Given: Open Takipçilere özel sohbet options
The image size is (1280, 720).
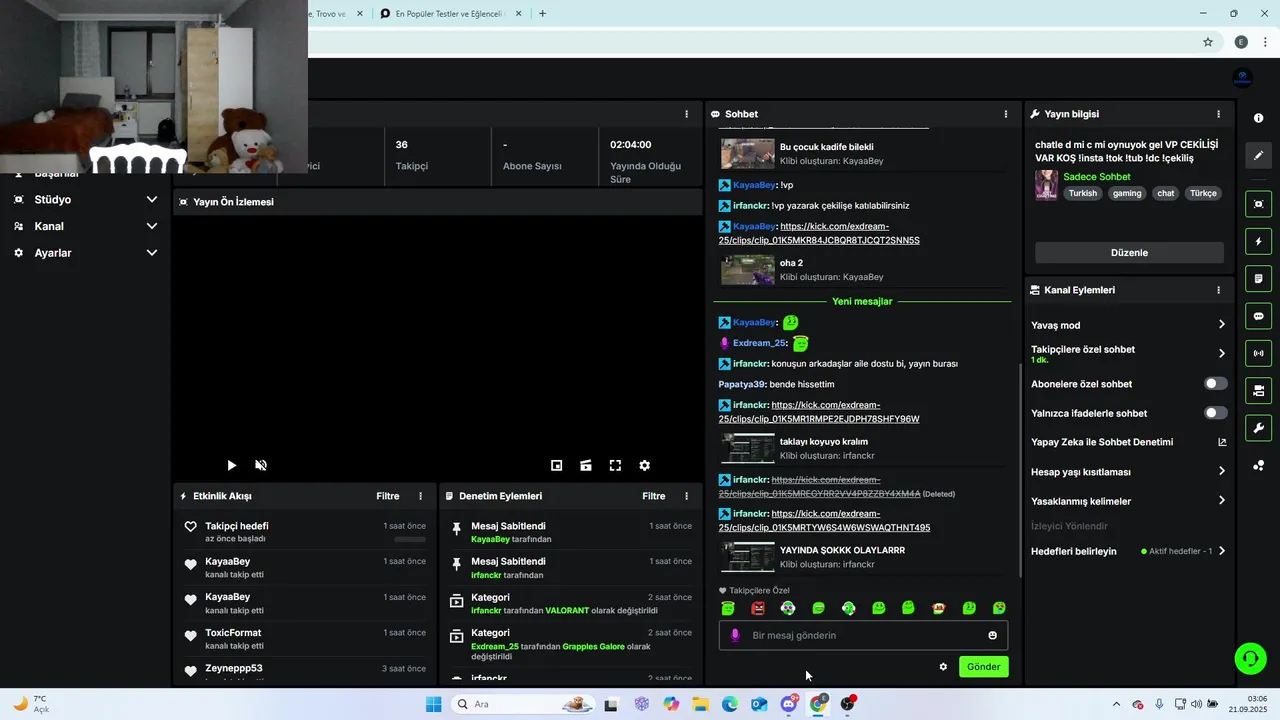Looking at the screenshot, I should [x=1128, y=353].
